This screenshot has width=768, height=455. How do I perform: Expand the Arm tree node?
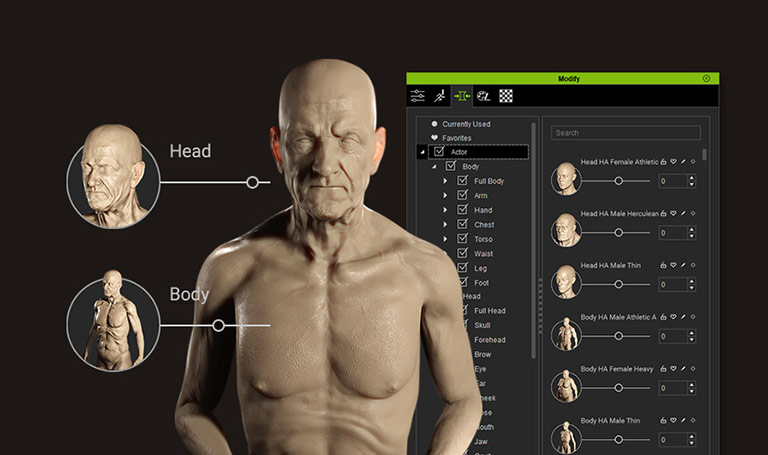click(445, 196)
